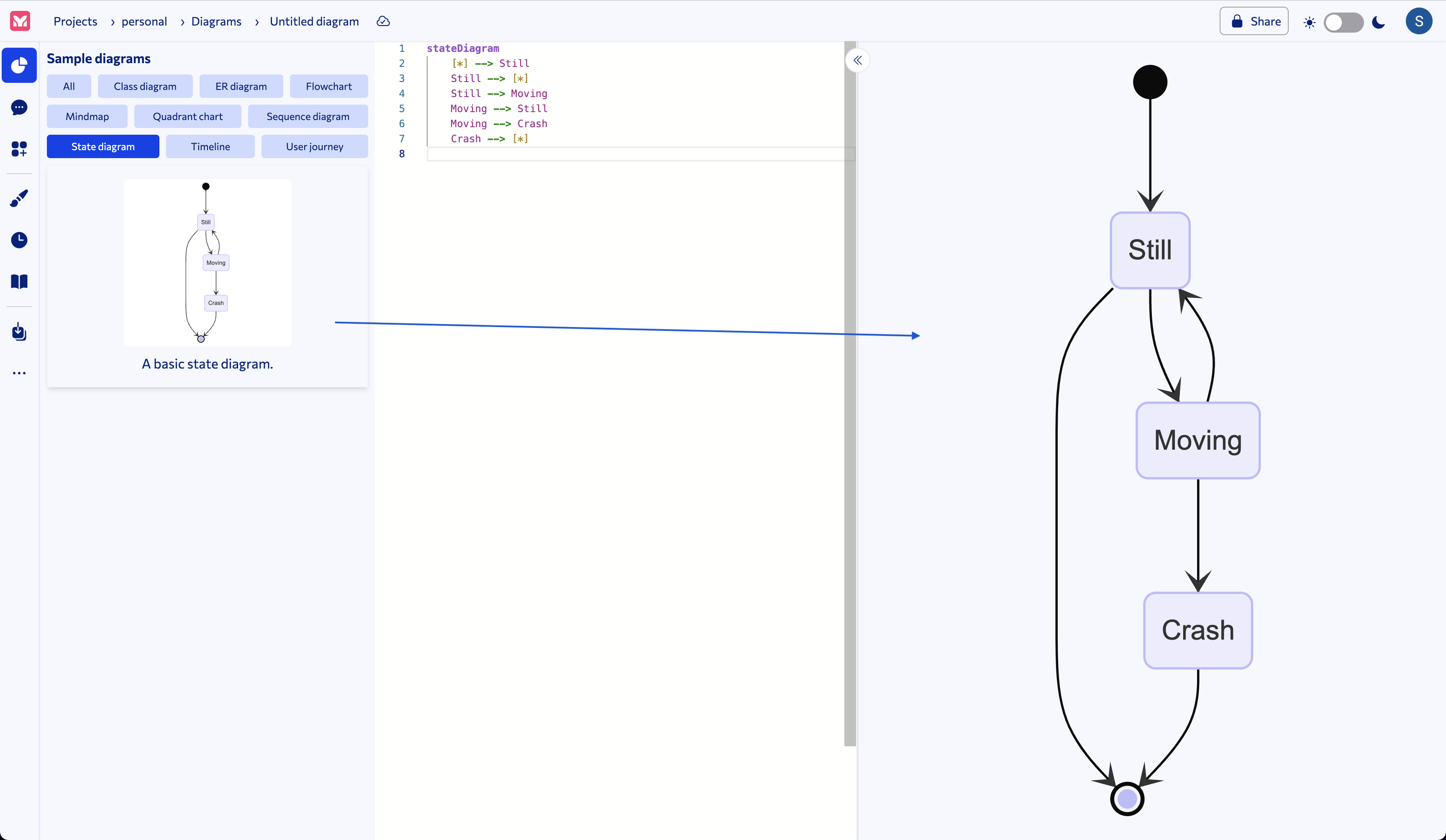This screenshot has width=1446, height=840.
Task: Open the templates/plugins panel
Action: (x=19, y=149)
